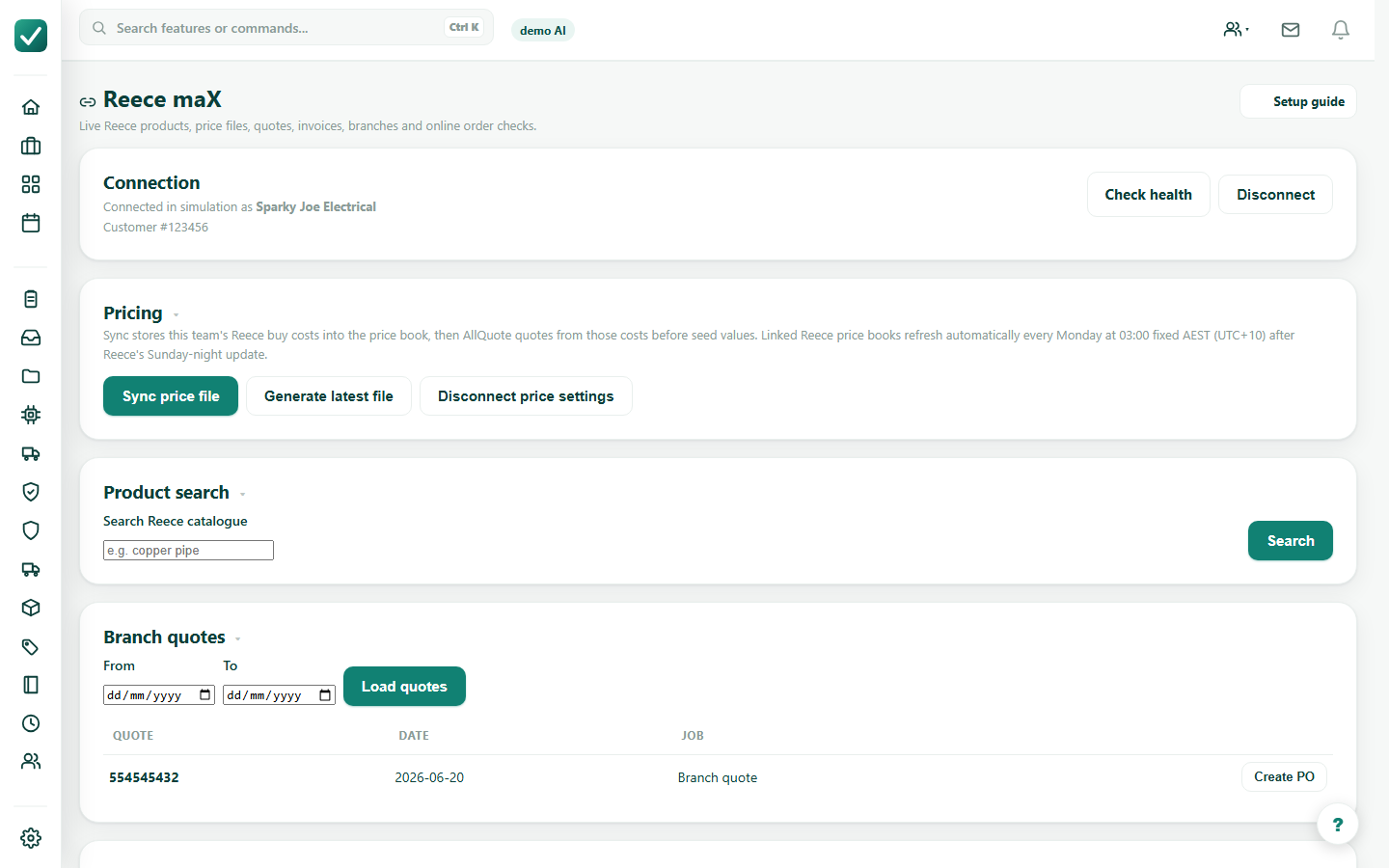Image resolution: width=1389 pixels, height=868 pixels.
Task: Open the From date calendar picker icon
Action: pos(205,694)
